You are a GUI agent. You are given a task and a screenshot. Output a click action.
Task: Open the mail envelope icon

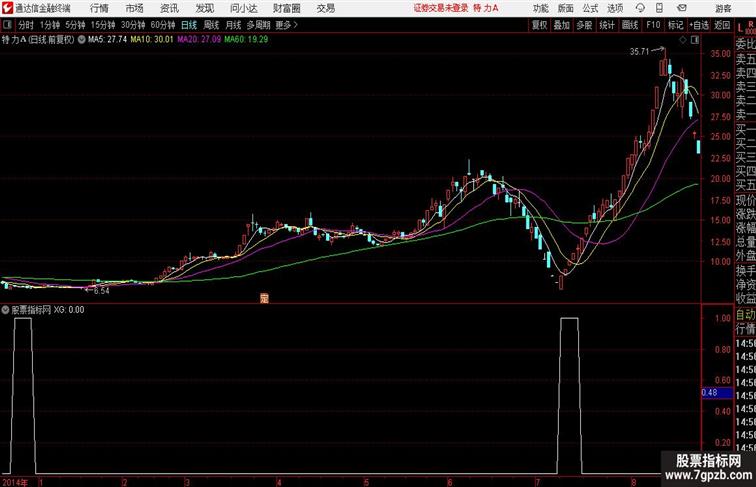[681, 8]
